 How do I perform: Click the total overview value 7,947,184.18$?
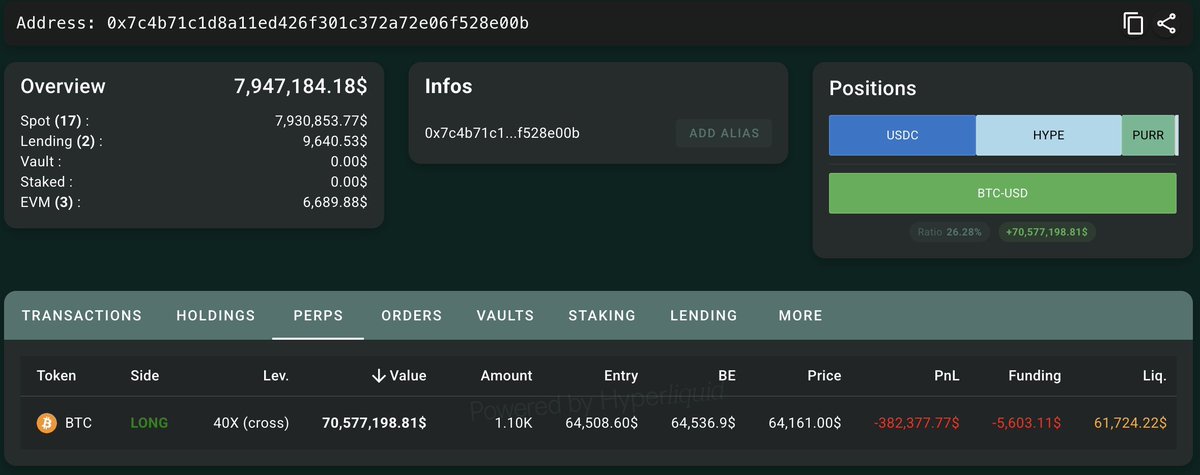coord(300,87)
